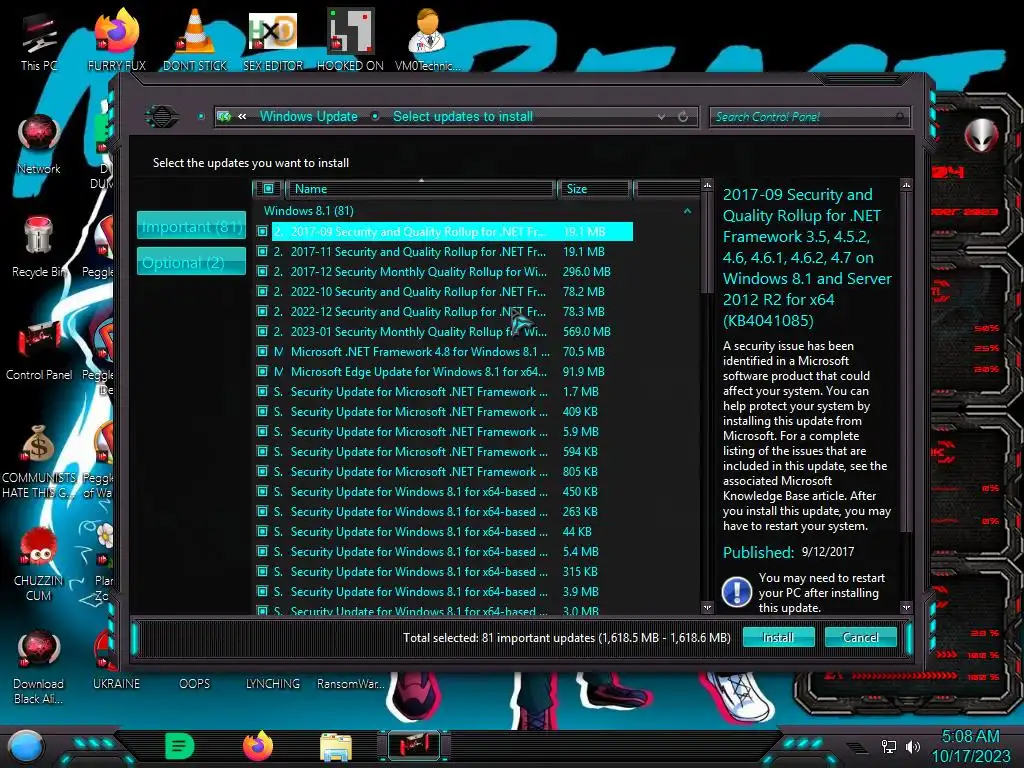The width and height of the screenshot is (1024, 768).
Task: Click the network tray icon
Action: (x=889, y=746)
